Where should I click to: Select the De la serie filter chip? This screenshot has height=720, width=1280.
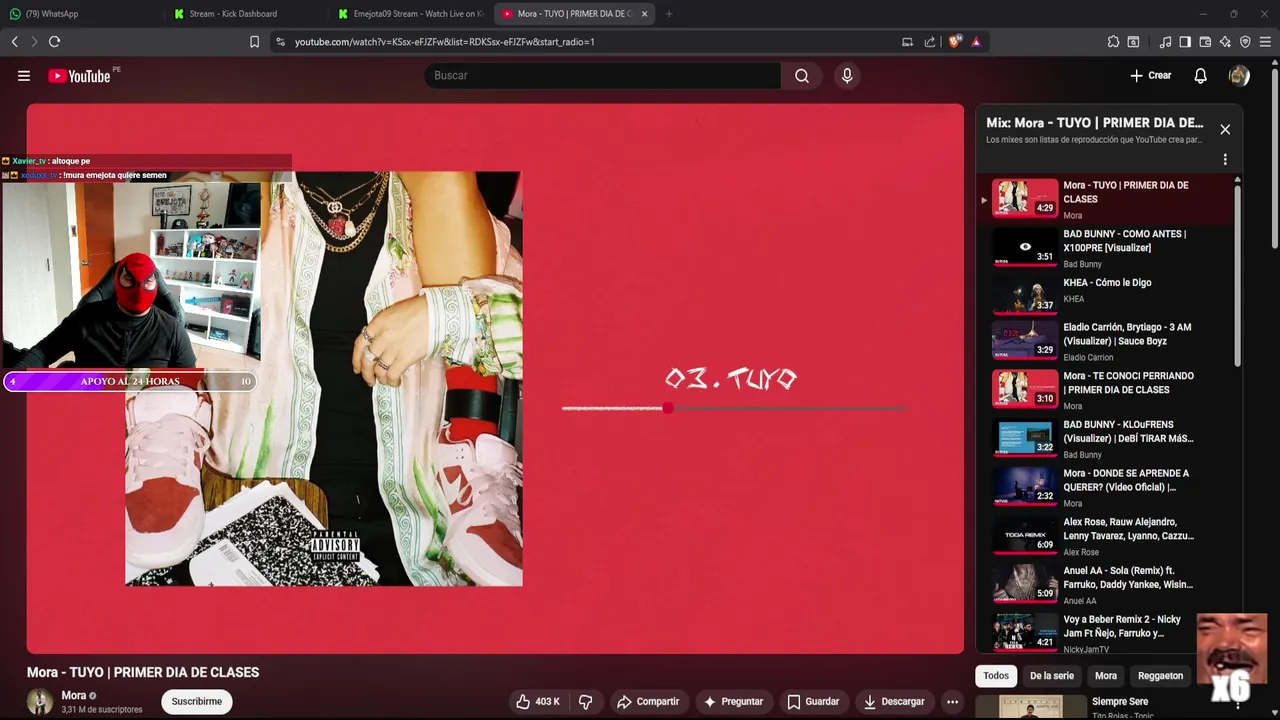pos(1052,676)
